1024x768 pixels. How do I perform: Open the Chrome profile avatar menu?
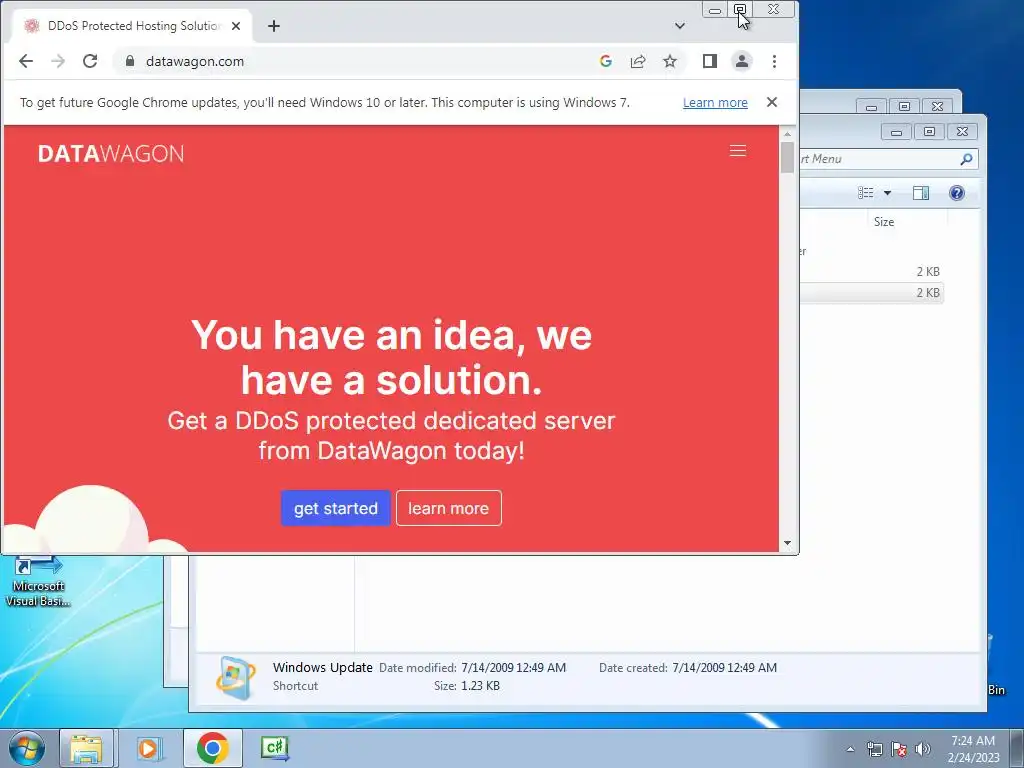742,61
